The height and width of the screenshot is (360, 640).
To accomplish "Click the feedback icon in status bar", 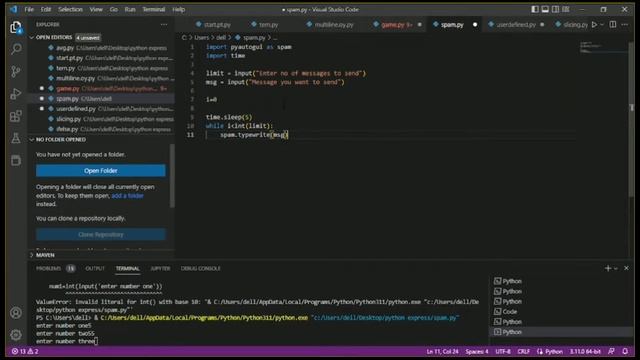I will (611, 351).
